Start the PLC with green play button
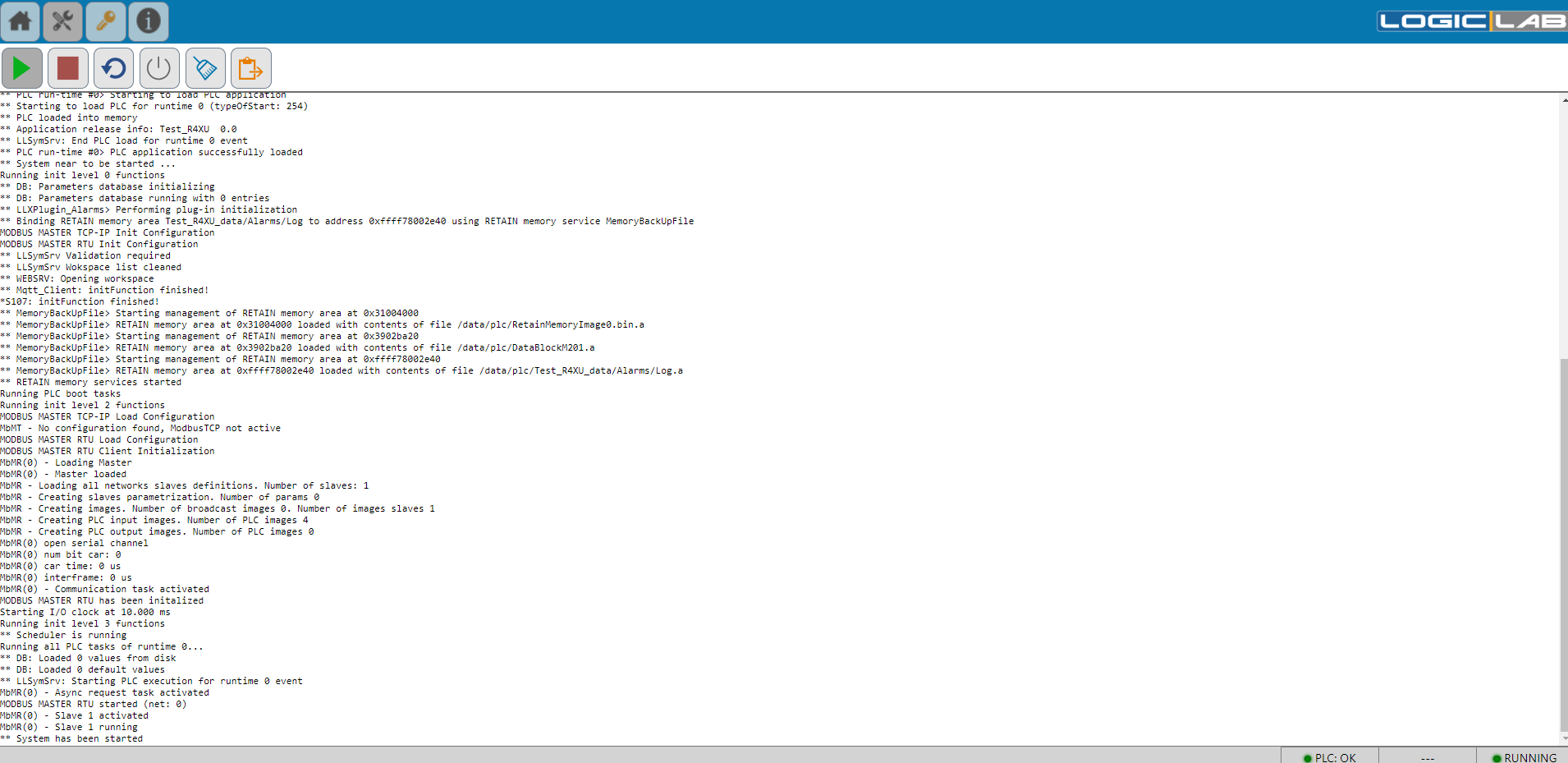This screenshot has width=1568, height=763. 22,68
